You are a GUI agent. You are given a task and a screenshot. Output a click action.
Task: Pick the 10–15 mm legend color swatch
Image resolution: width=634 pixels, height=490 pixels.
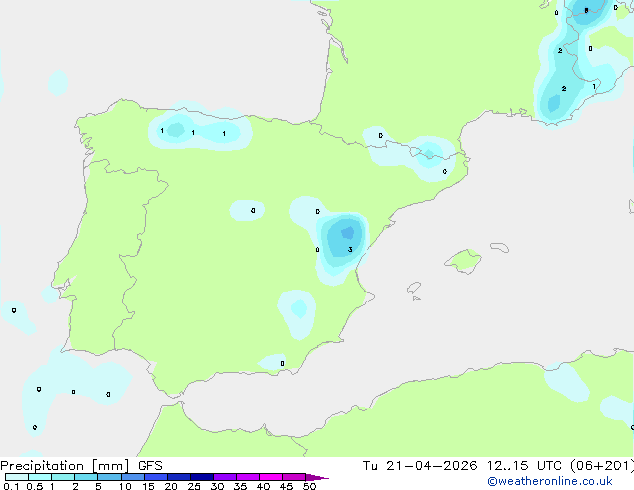pyautogui.click(x=132, y=477)
